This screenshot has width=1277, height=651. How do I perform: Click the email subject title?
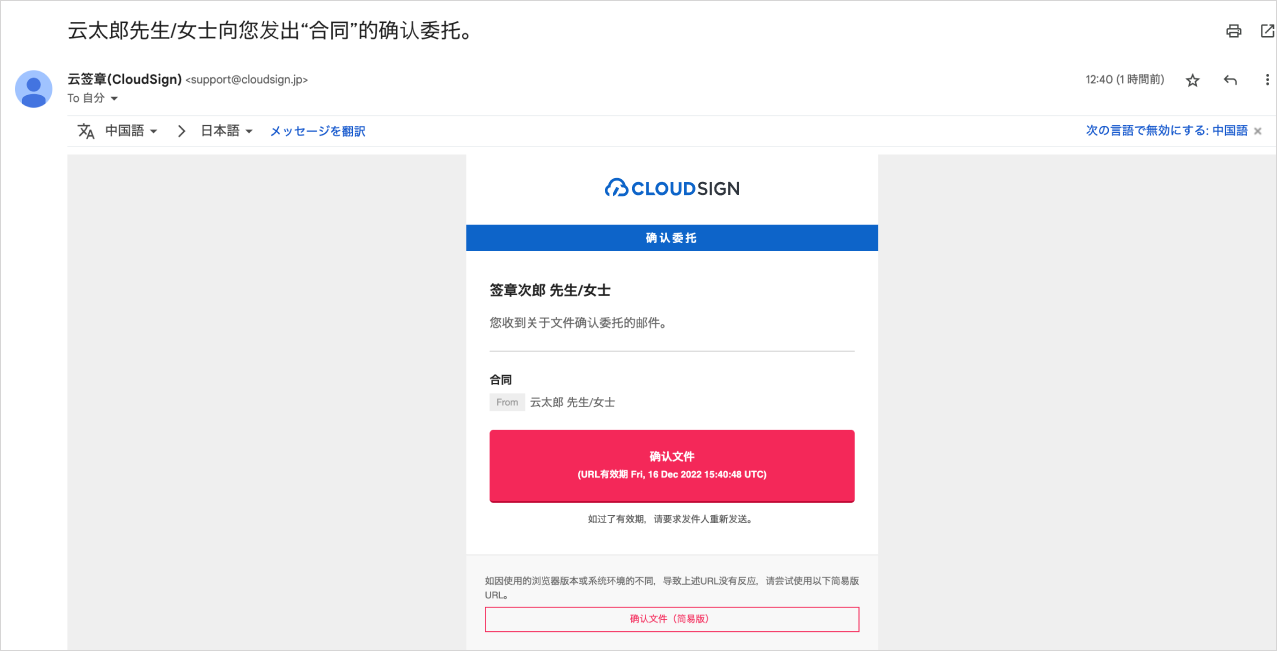pyautogui.click(x=269, y=31)
